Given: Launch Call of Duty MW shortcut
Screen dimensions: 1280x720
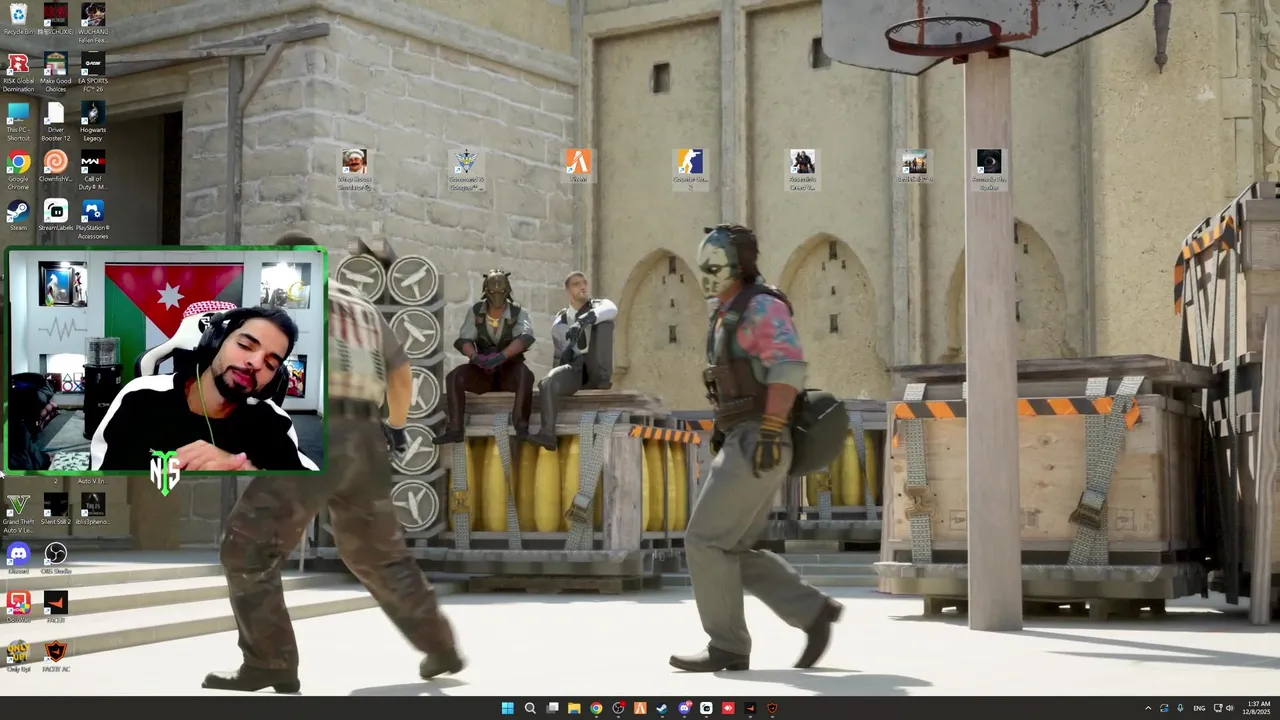Looking at the screenshot, I should pos(92,170).
